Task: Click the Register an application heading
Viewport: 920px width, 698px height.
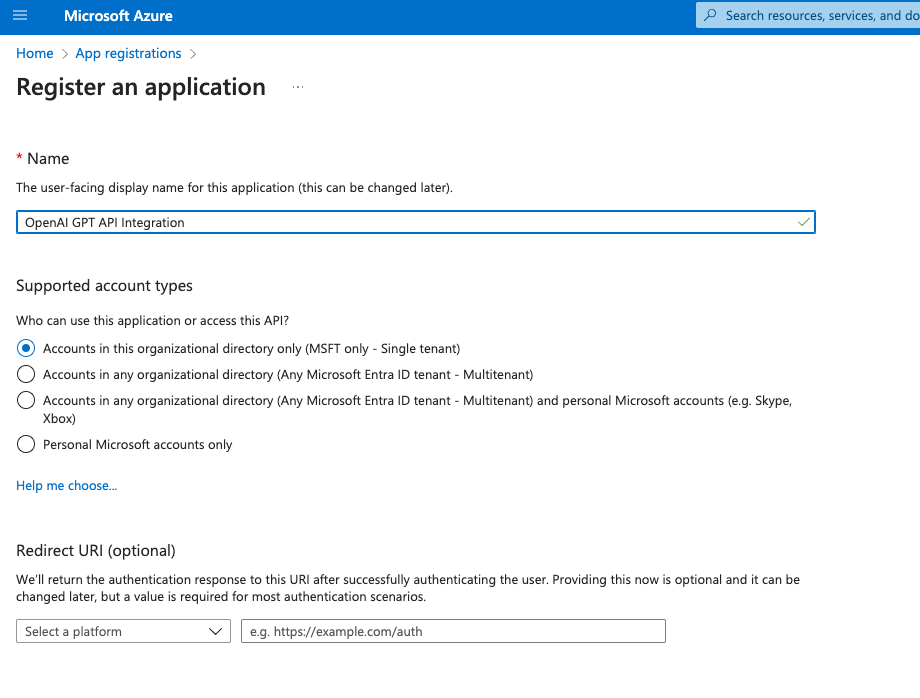Action: pos(140,88)
